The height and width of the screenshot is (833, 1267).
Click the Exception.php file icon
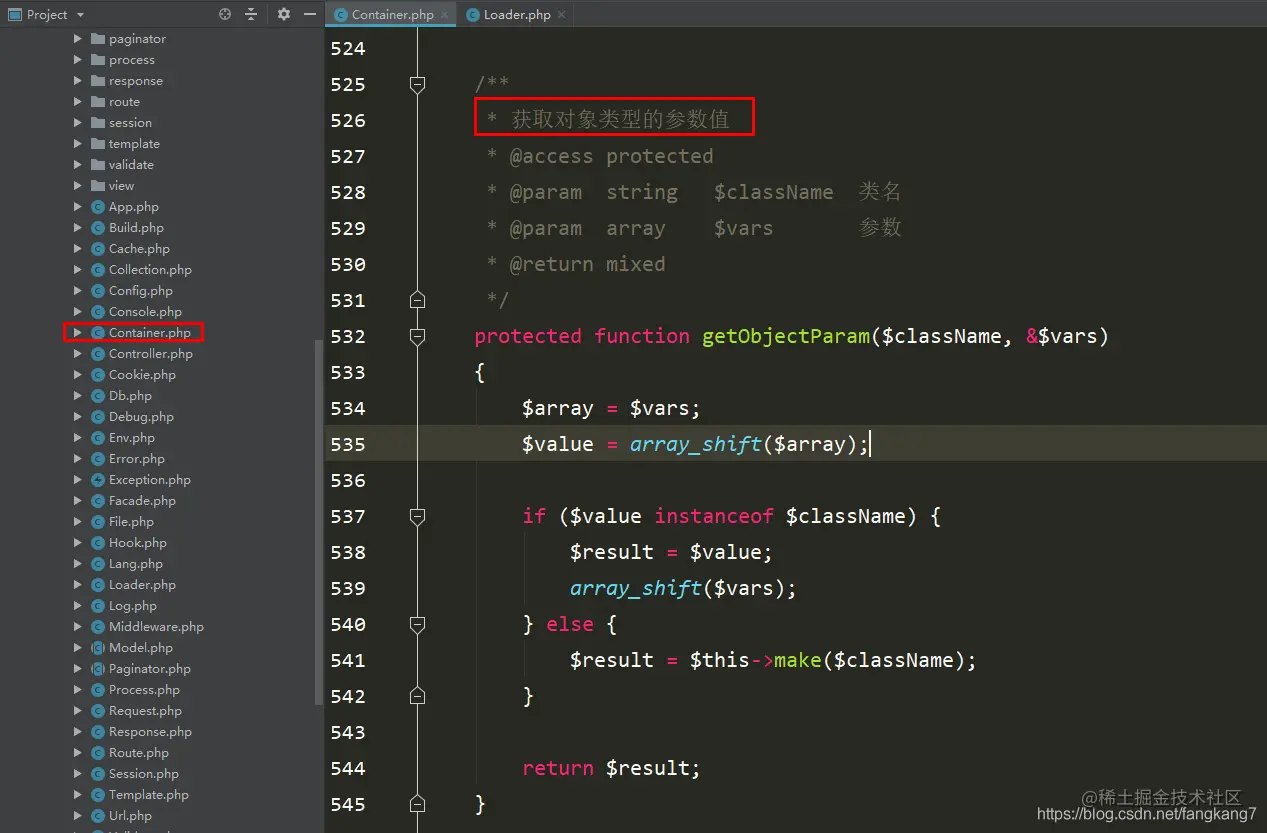[x=98, y=480]
